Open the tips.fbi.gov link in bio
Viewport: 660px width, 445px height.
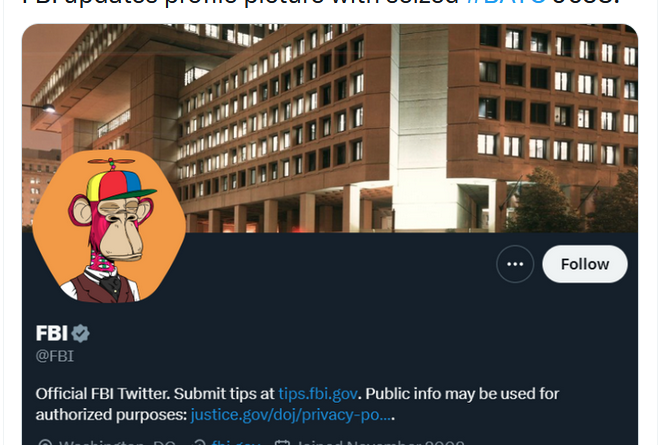pos(318,393)
